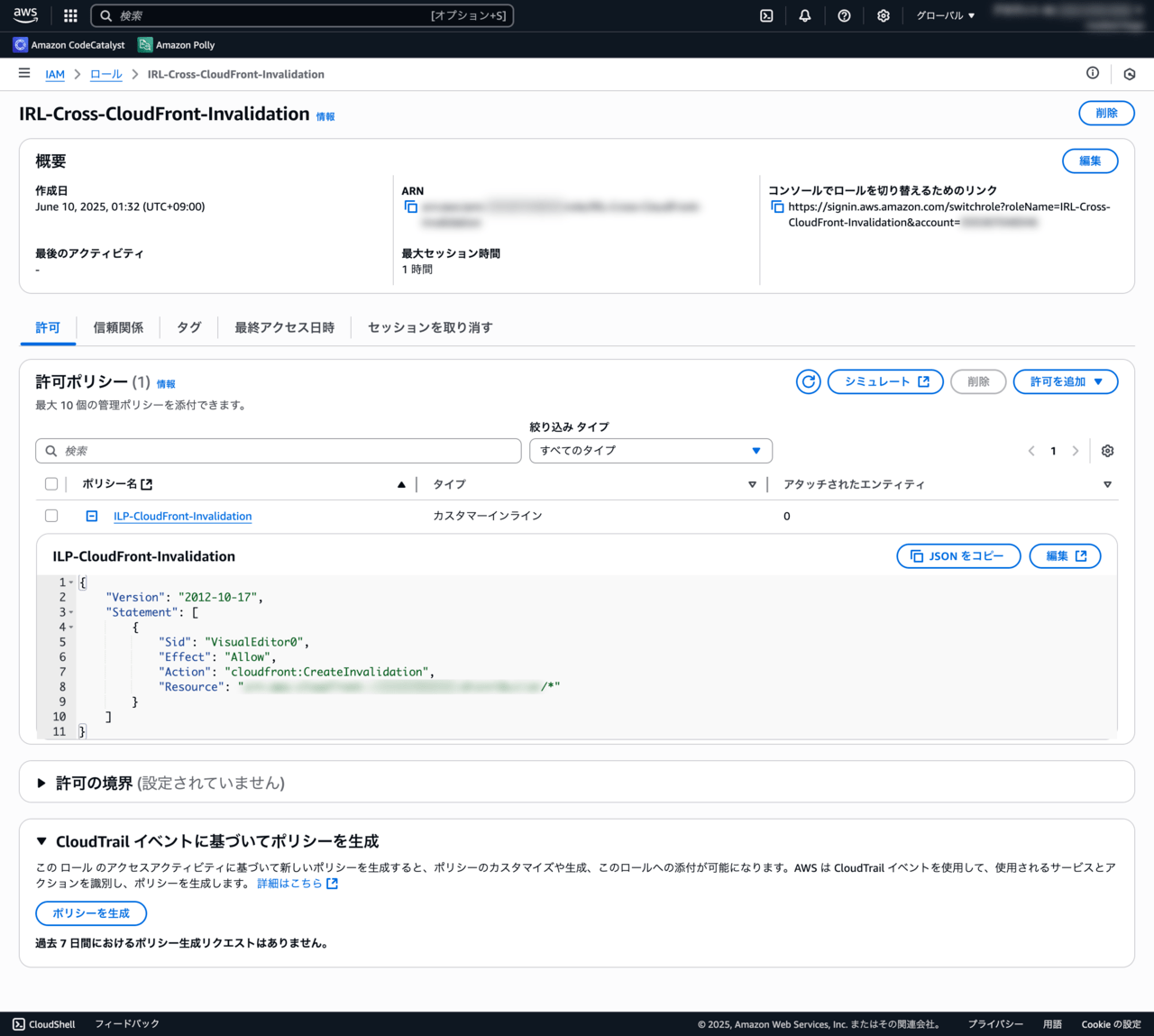
Task: Click IAM breadcrumb link
Action: pos(55,74)
